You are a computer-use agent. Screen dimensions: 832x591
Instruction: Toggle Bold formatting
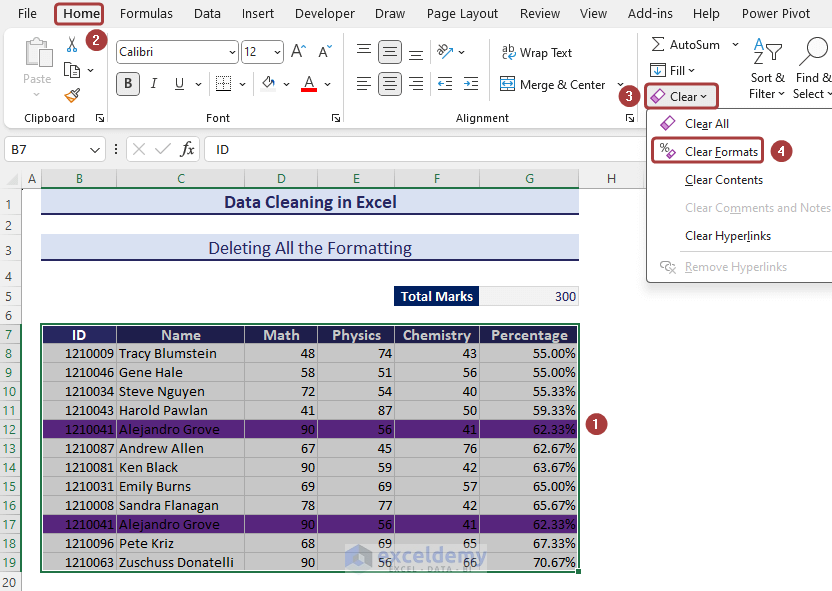(128, 85)
